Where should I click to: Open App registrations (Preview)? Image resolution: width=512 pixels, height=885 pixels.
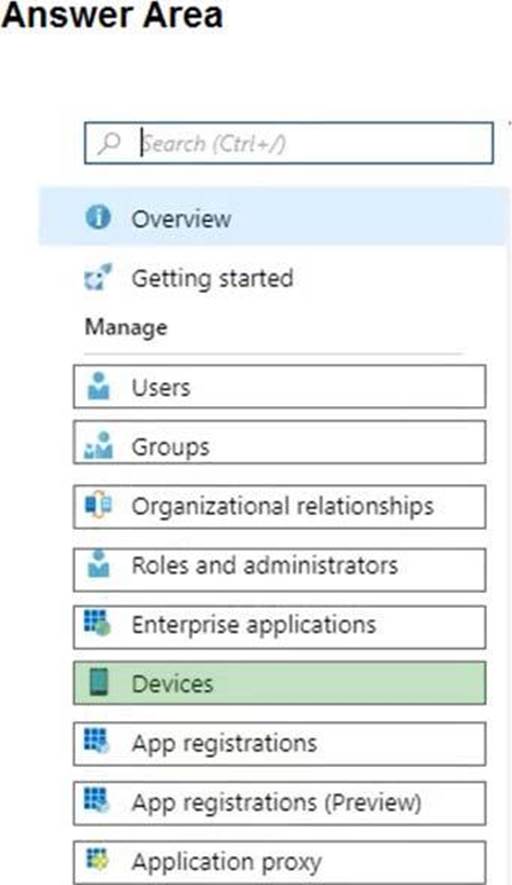(x=279, y=803)
